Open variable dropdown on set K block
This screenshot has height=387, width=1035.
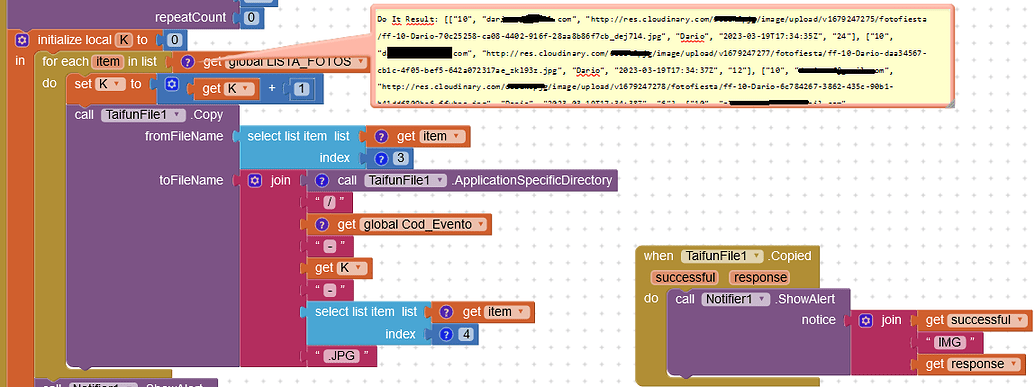coord(109,85)
